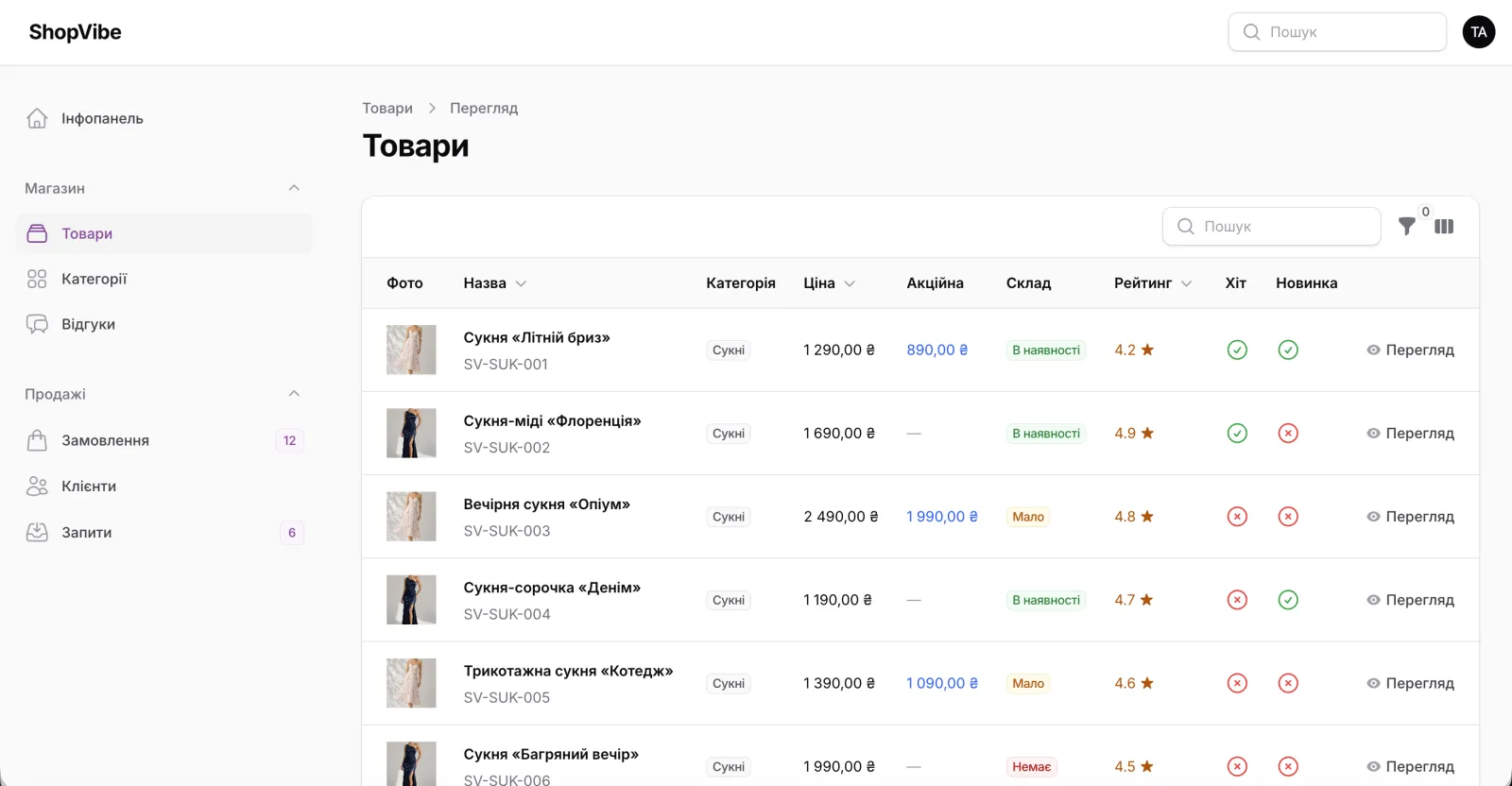The image size is (1512, 786).
Task: Open Відгуки in the sidebar
Action: pyautogui.click(x=163, y=324)
